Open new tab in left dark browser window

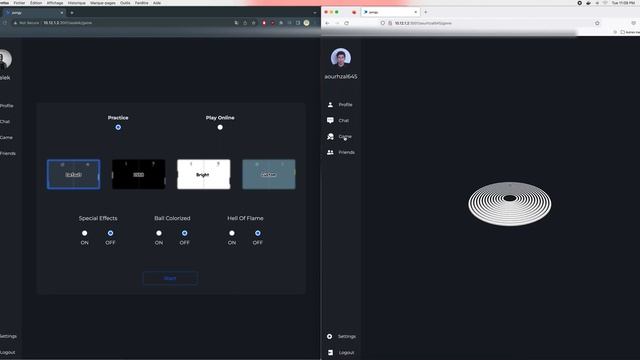[x=72, y=13]
